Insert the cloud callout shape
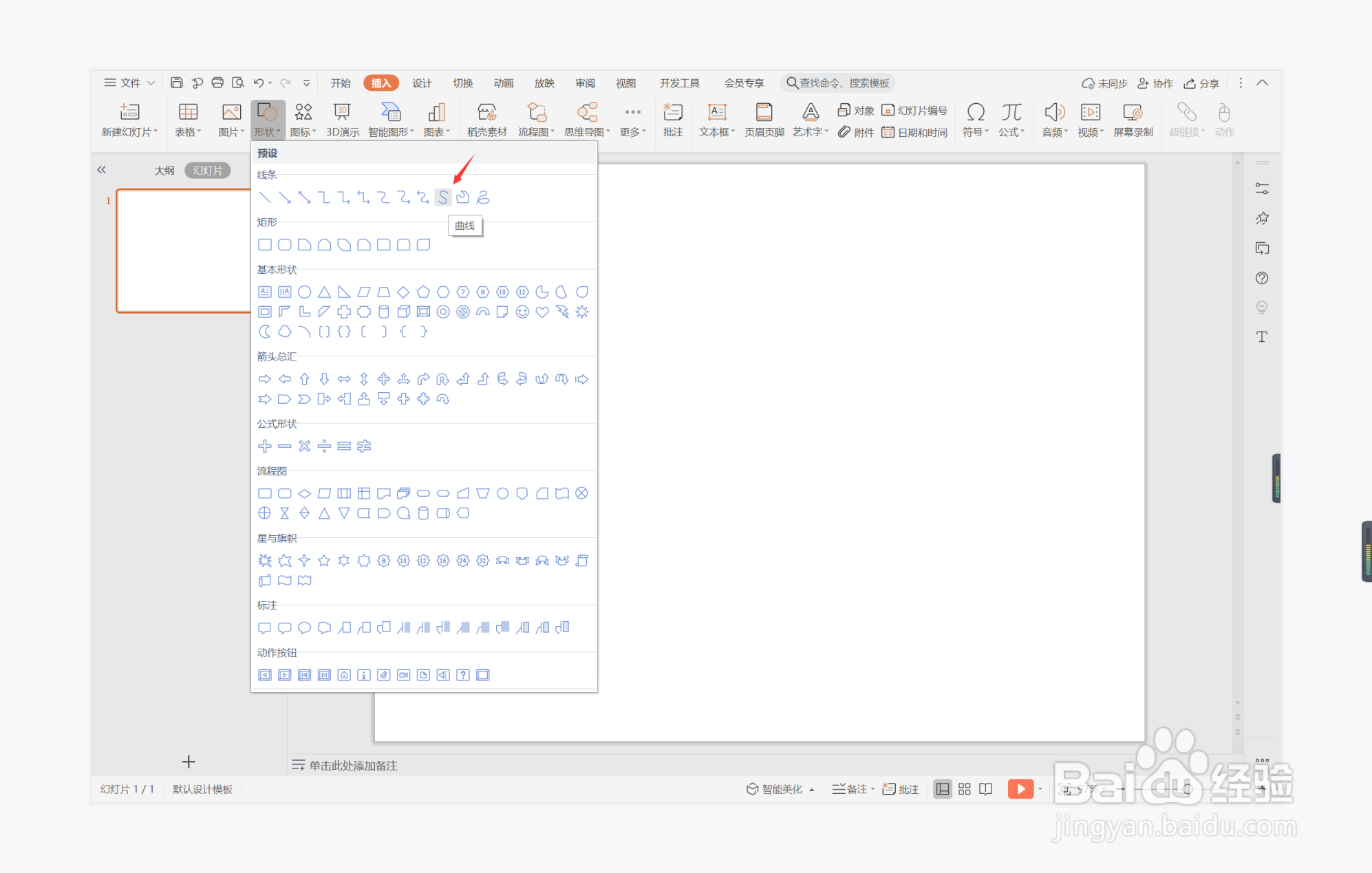 pos(324,627)
